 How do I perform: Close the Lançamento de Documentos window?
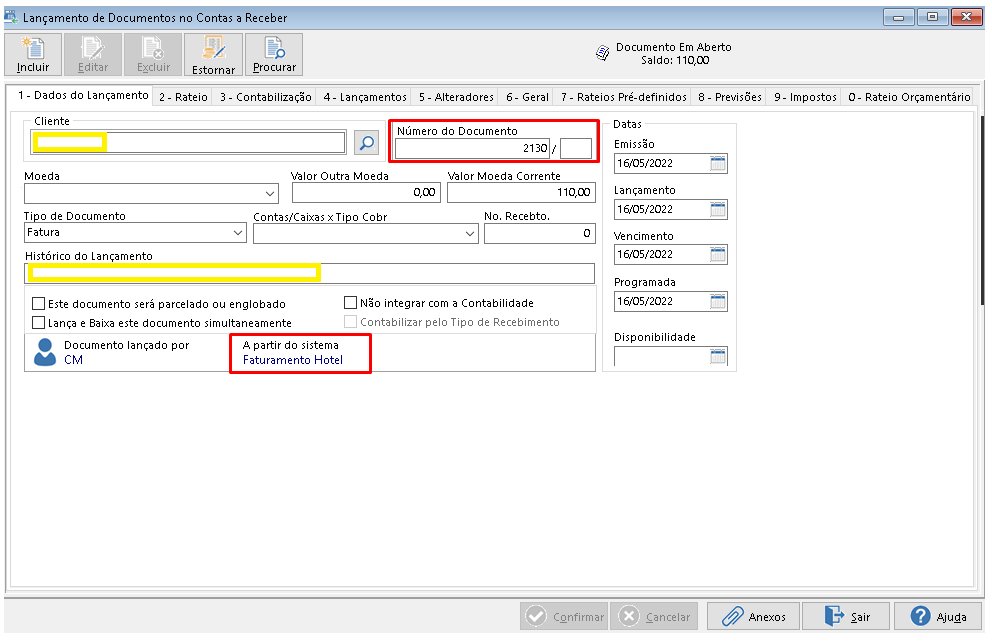(967, 17)
